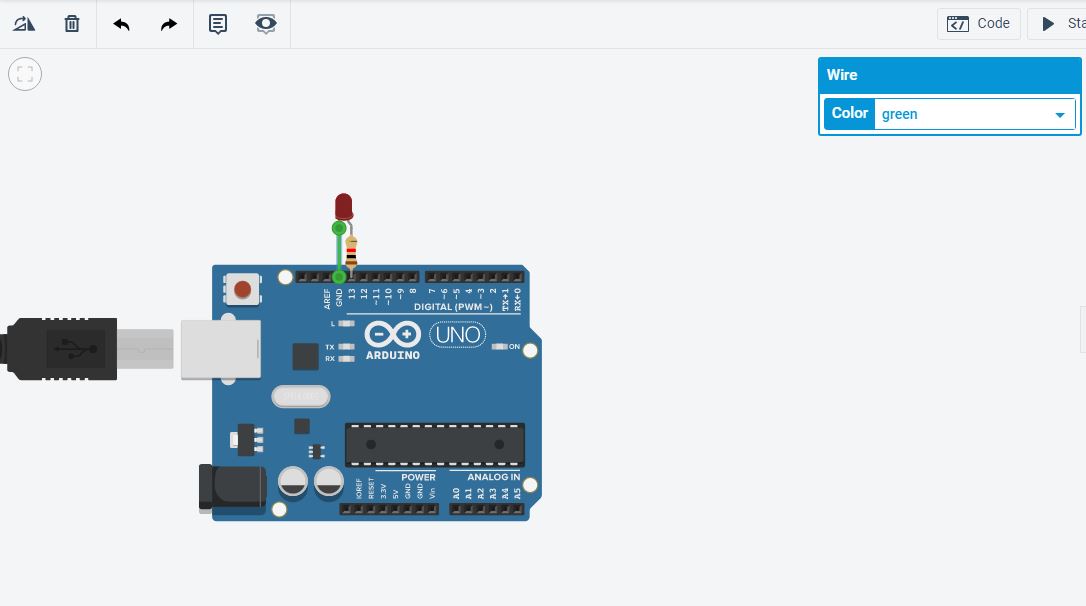
Task: Redo the last action
Action: click(x=168, y=24)
